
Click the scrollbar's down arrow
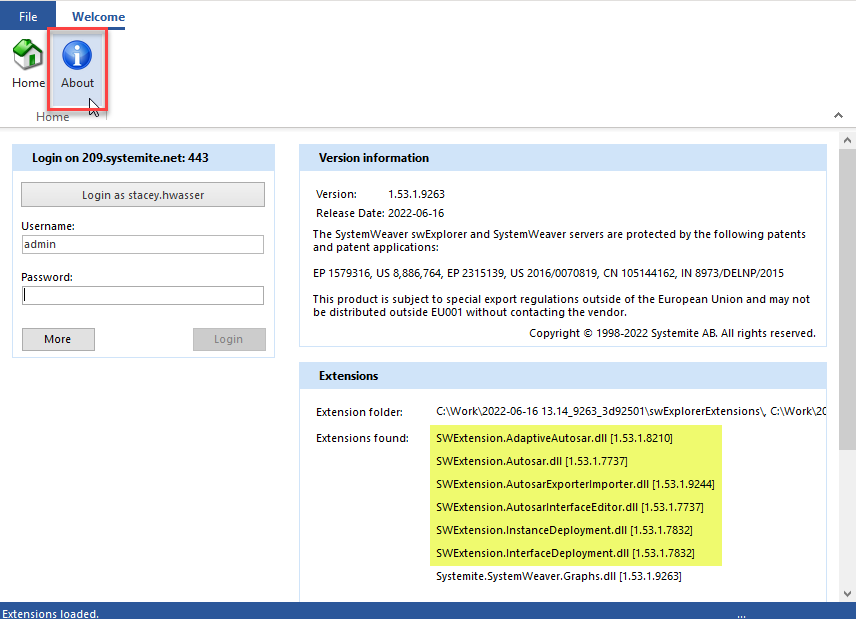pos(848,596)
